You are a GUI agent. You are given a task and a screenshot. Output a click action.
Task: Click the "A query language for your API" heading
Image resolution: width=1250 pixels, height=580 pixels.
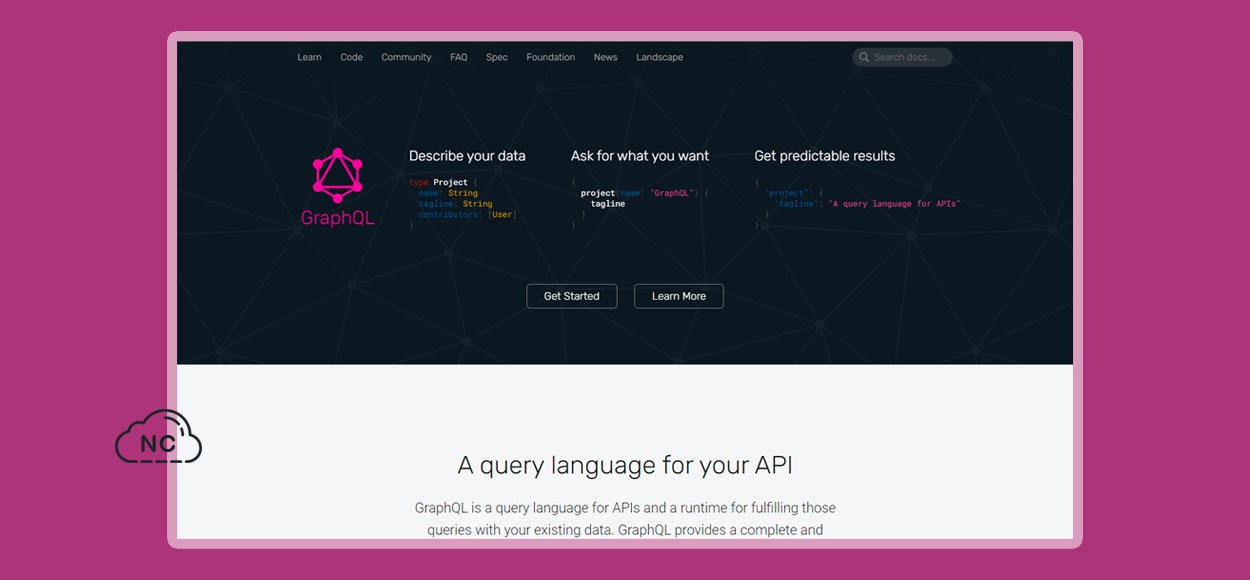click(x=625, y=465)
